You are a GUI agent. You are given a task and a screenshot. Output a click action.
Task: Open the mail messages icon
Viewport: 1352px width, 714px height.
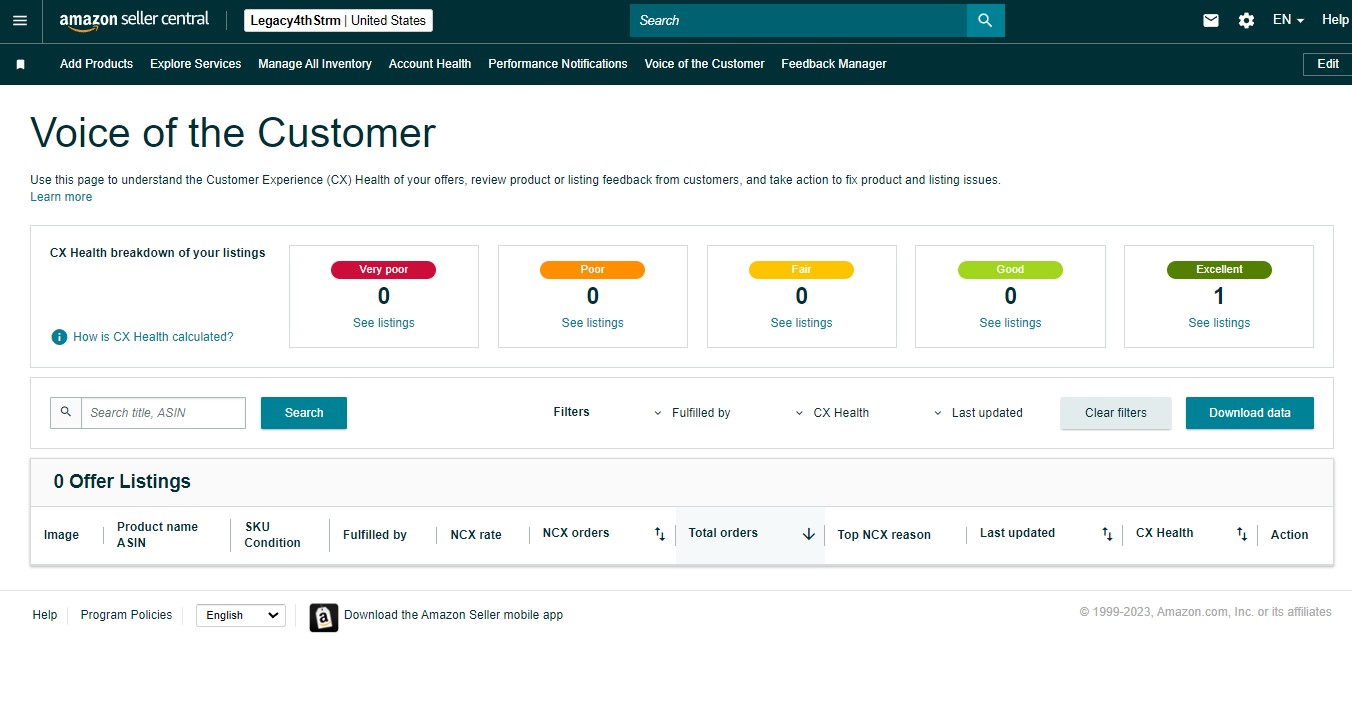point(1211,20)
